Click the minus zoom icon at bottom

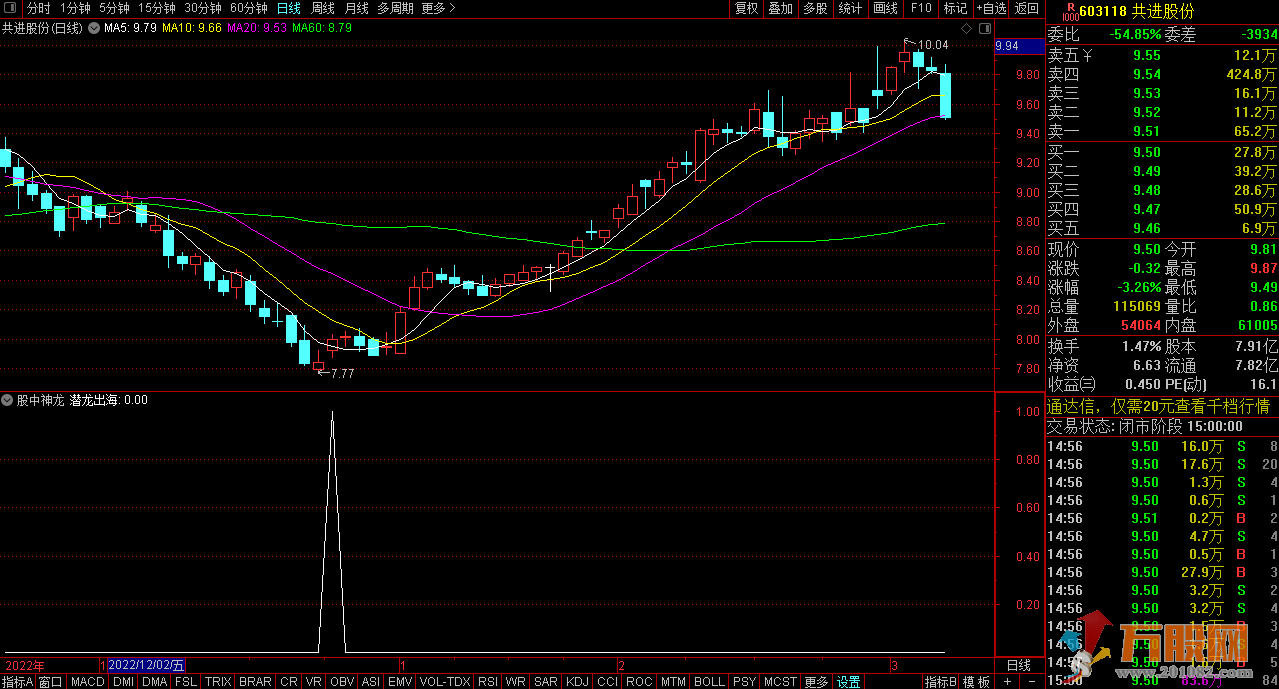pos(1032,682)
